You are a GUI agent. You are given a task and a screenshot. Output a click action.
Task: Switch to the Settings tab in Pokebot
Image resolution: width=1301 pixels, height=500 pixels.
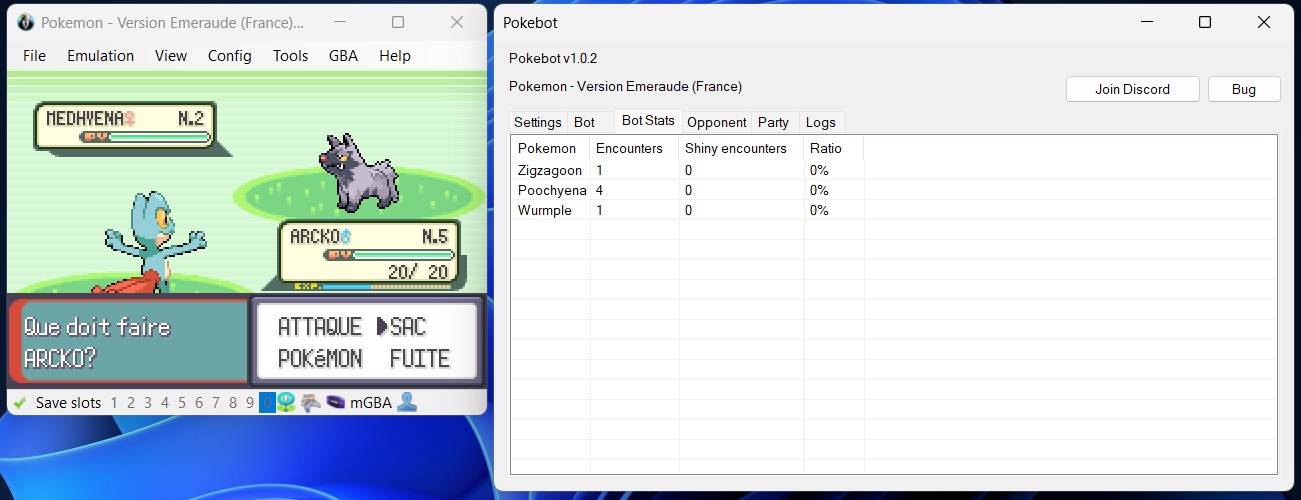pyautogui.click(x=538, y=122)
